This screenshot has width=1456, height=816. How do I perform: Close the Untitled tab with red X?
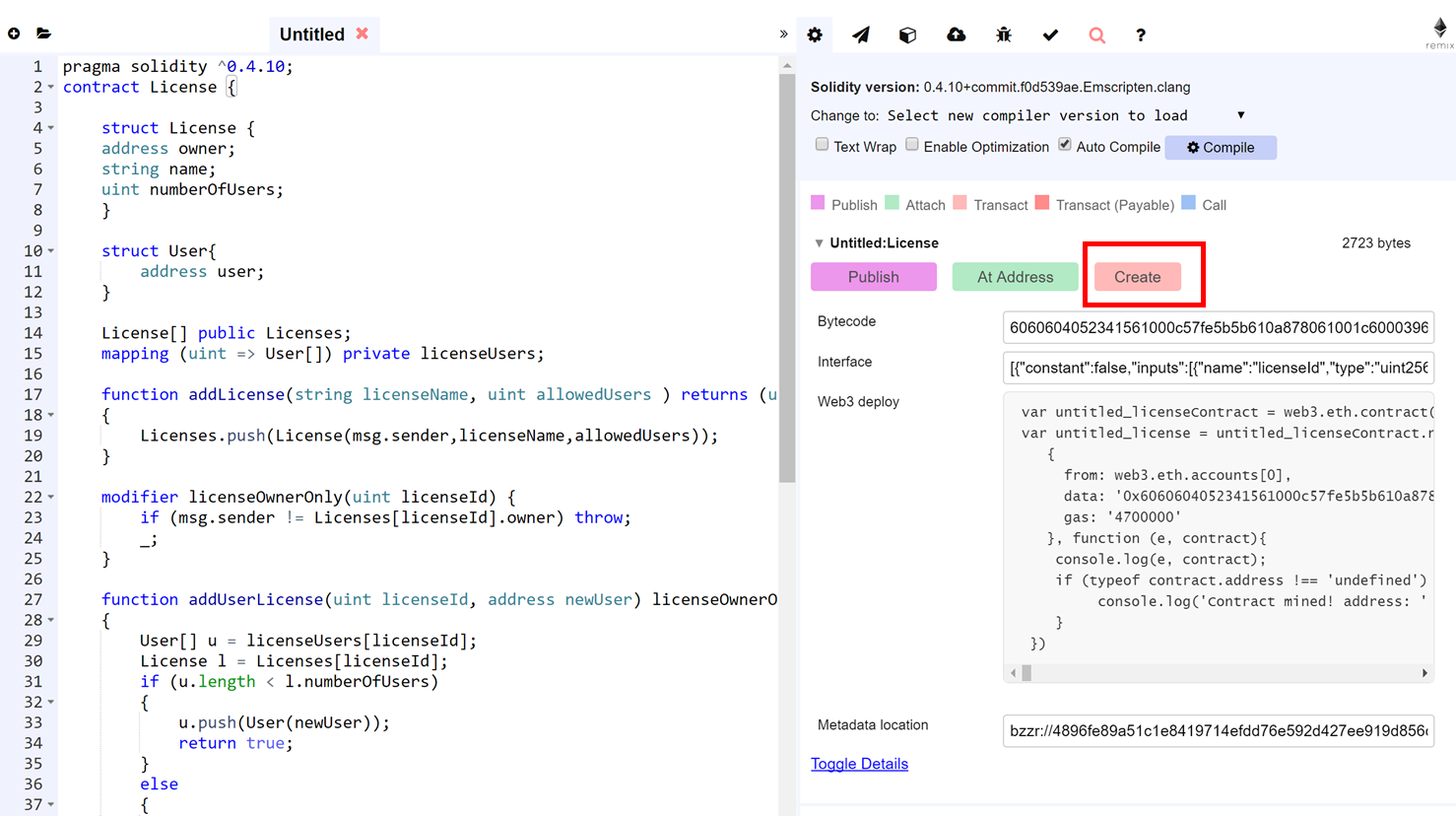[363, 34]
